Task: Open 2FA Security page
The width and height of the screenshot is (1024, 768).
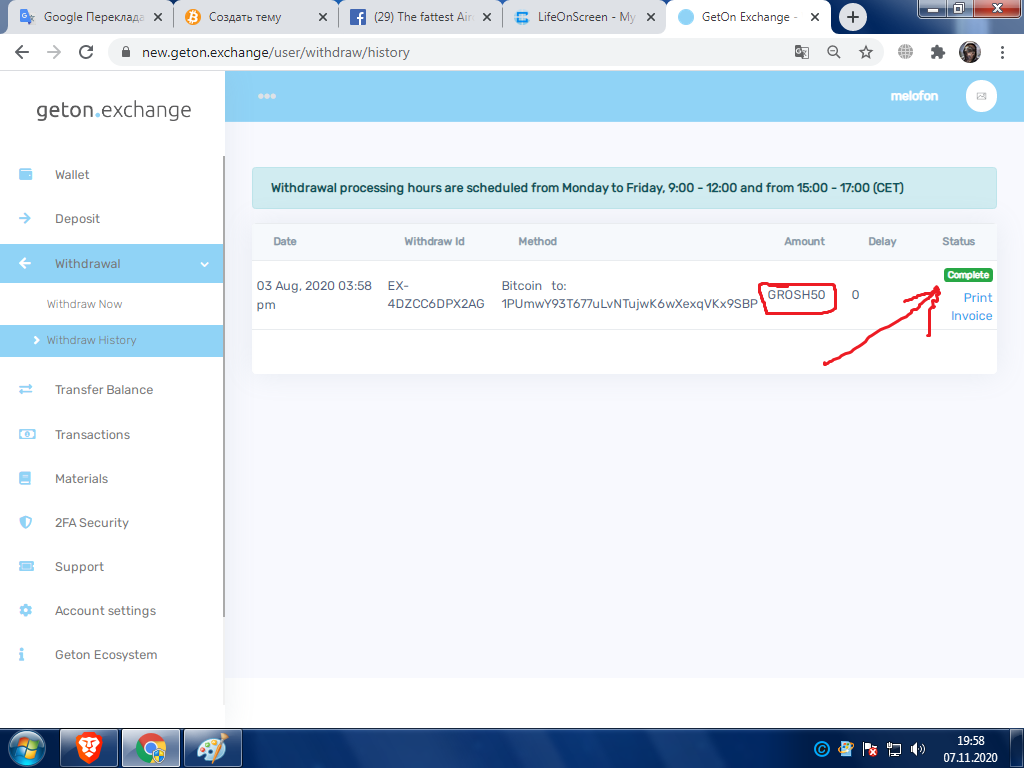Action: click(91, 522)
